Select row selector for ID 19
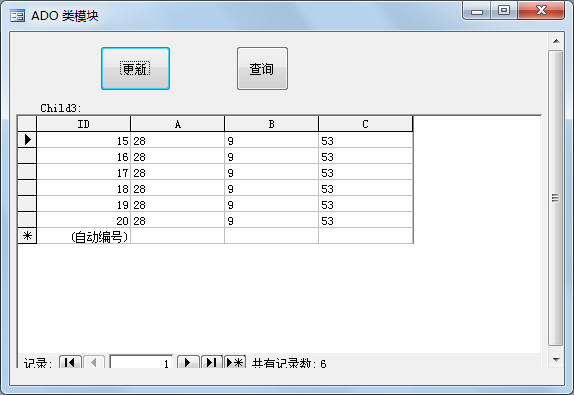This screenshot has height=395, width=574. (x=27, y=204)
